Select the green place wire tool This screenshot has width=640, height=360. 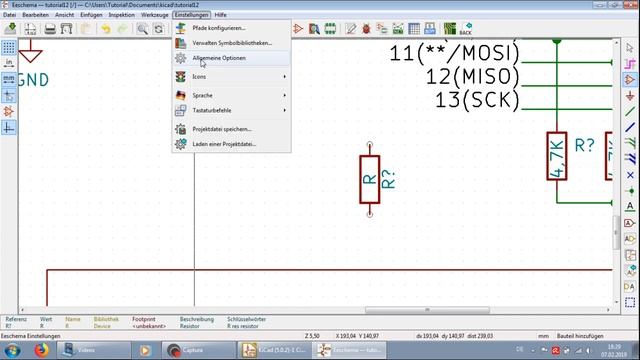point(630,111)
